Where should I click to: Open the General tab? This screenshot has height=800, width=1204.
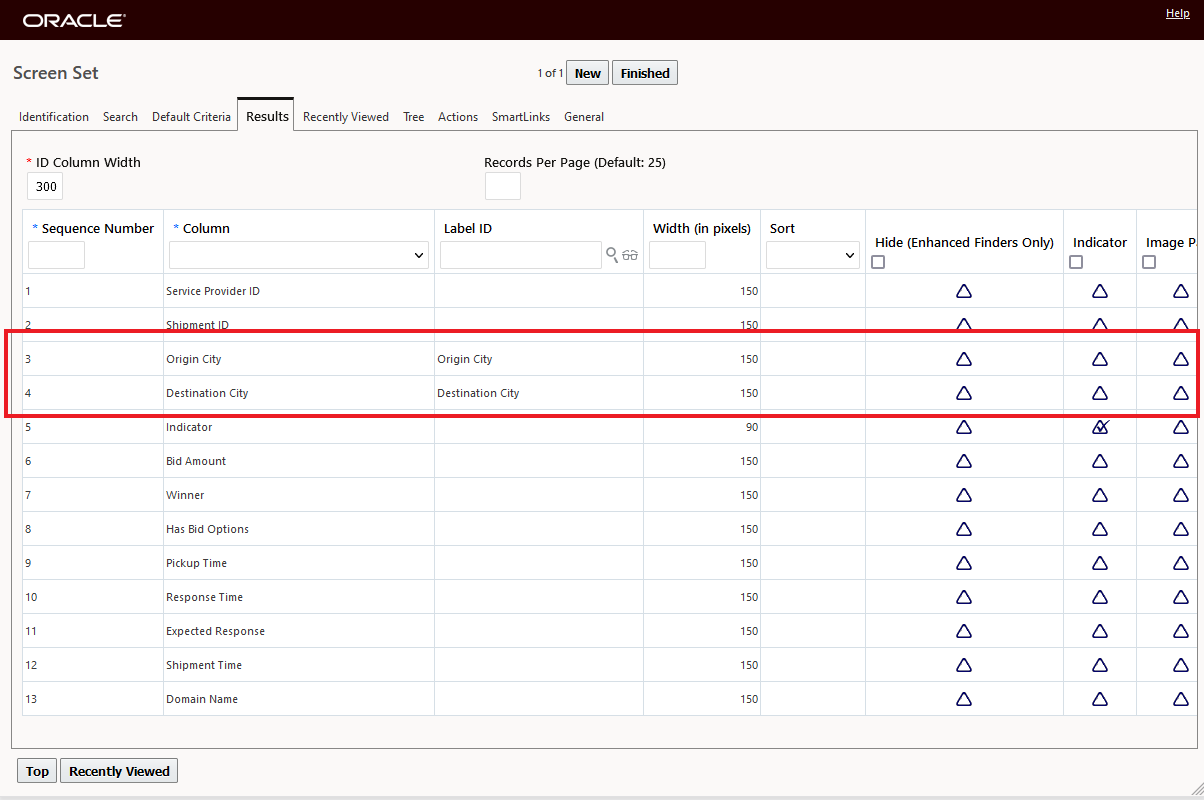point(584,117)
